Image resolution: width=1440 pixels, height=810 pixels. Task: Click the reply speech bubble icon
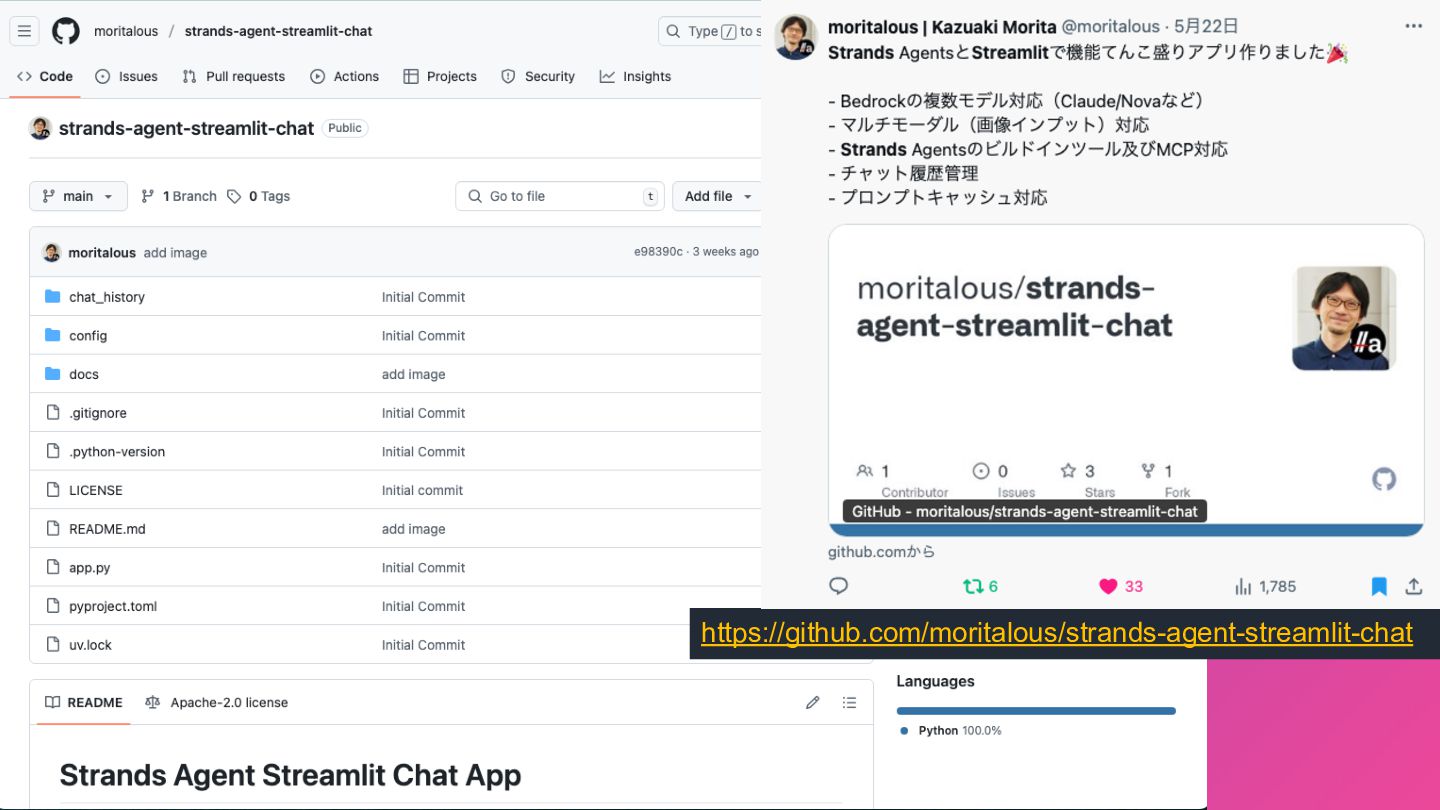click(838, 586)
